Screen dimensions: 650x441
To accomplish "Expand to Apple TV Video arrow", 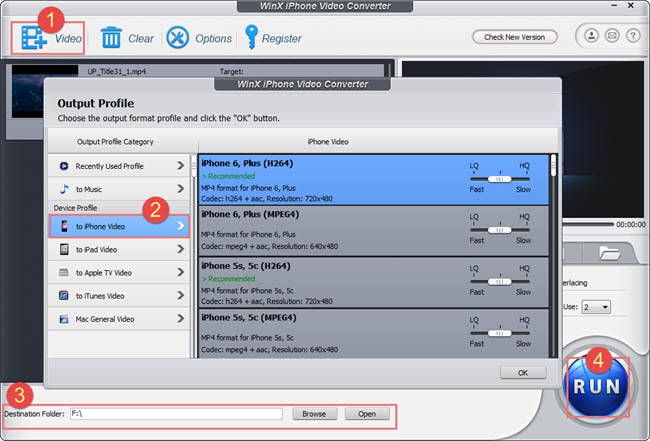I will tap(180, 272).
